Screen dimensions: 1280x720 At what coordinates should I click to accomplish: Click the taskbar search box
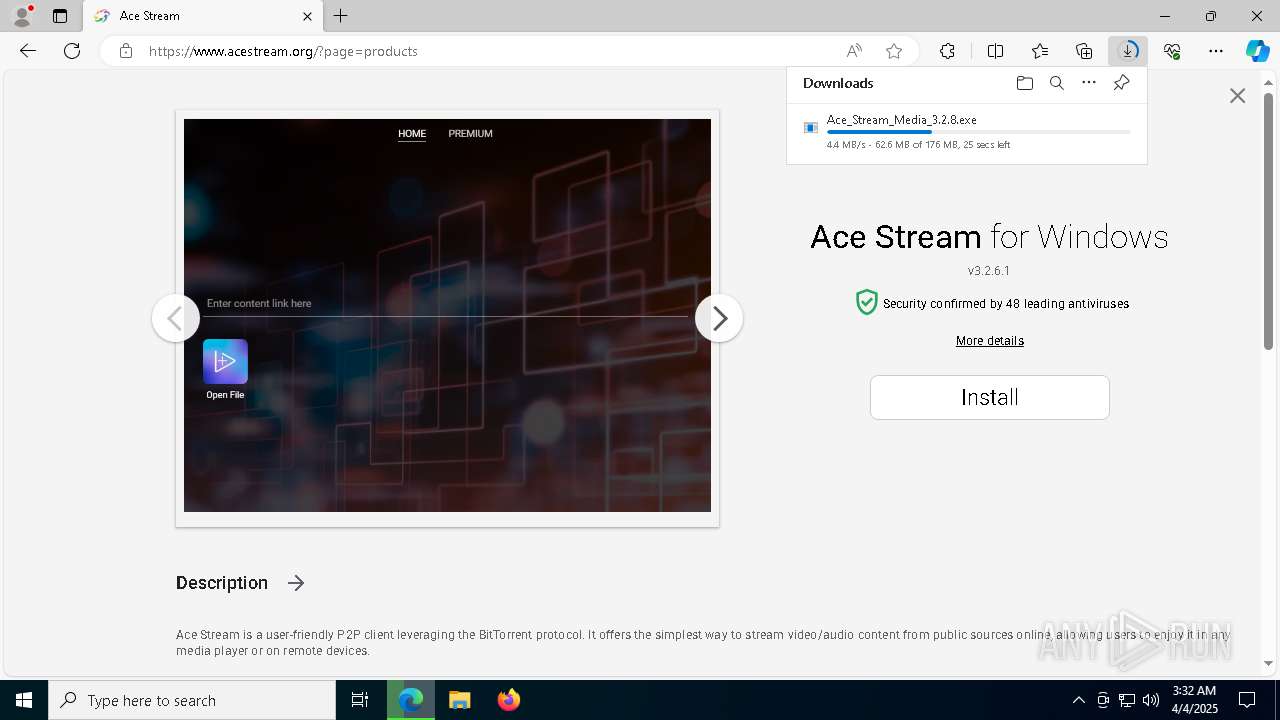pos(192,700)
